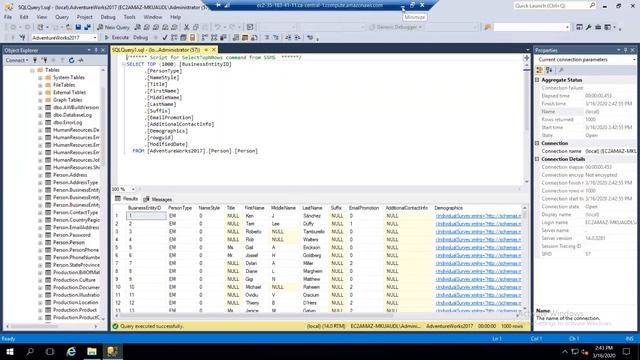Open the Window menu

point(153,17)
